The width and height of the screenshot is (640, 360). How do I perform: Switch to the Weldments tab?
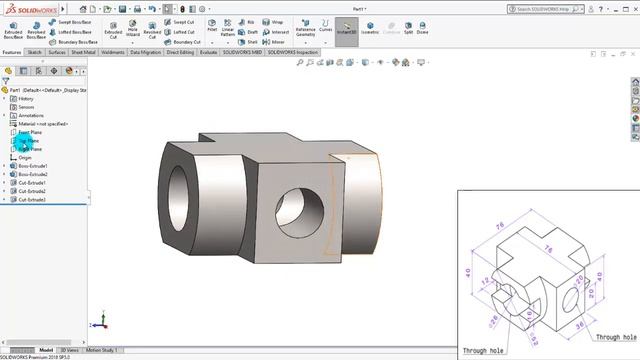click(113, 52)
